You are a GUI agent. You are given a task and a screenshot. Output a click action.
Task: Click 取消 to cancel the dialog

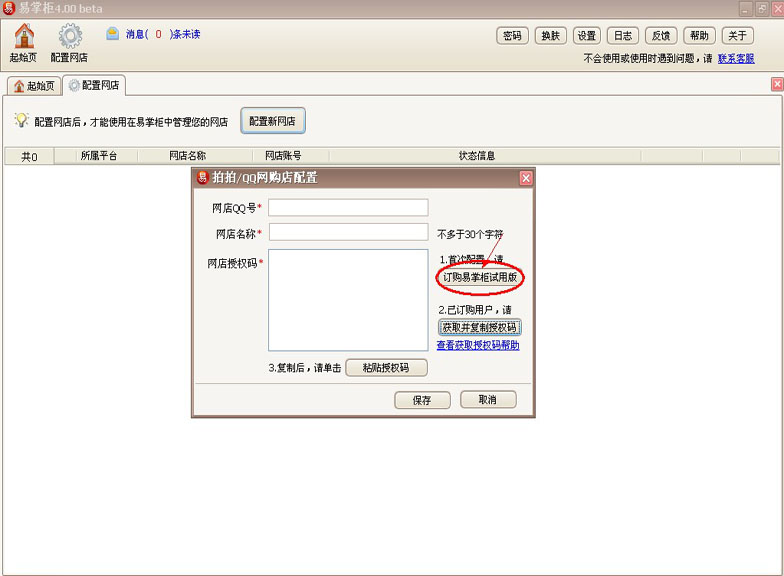click(488, 400)
